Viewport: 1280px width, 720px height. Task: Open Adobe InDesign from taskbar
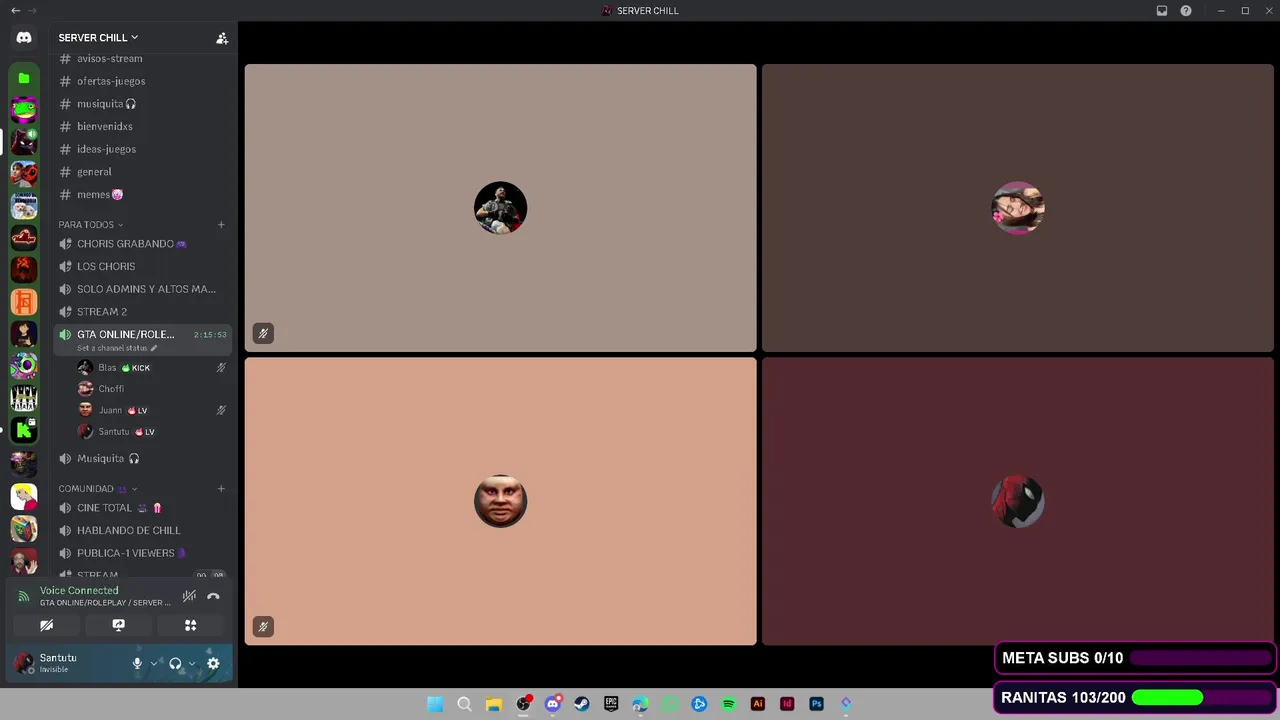click(787, 704)
